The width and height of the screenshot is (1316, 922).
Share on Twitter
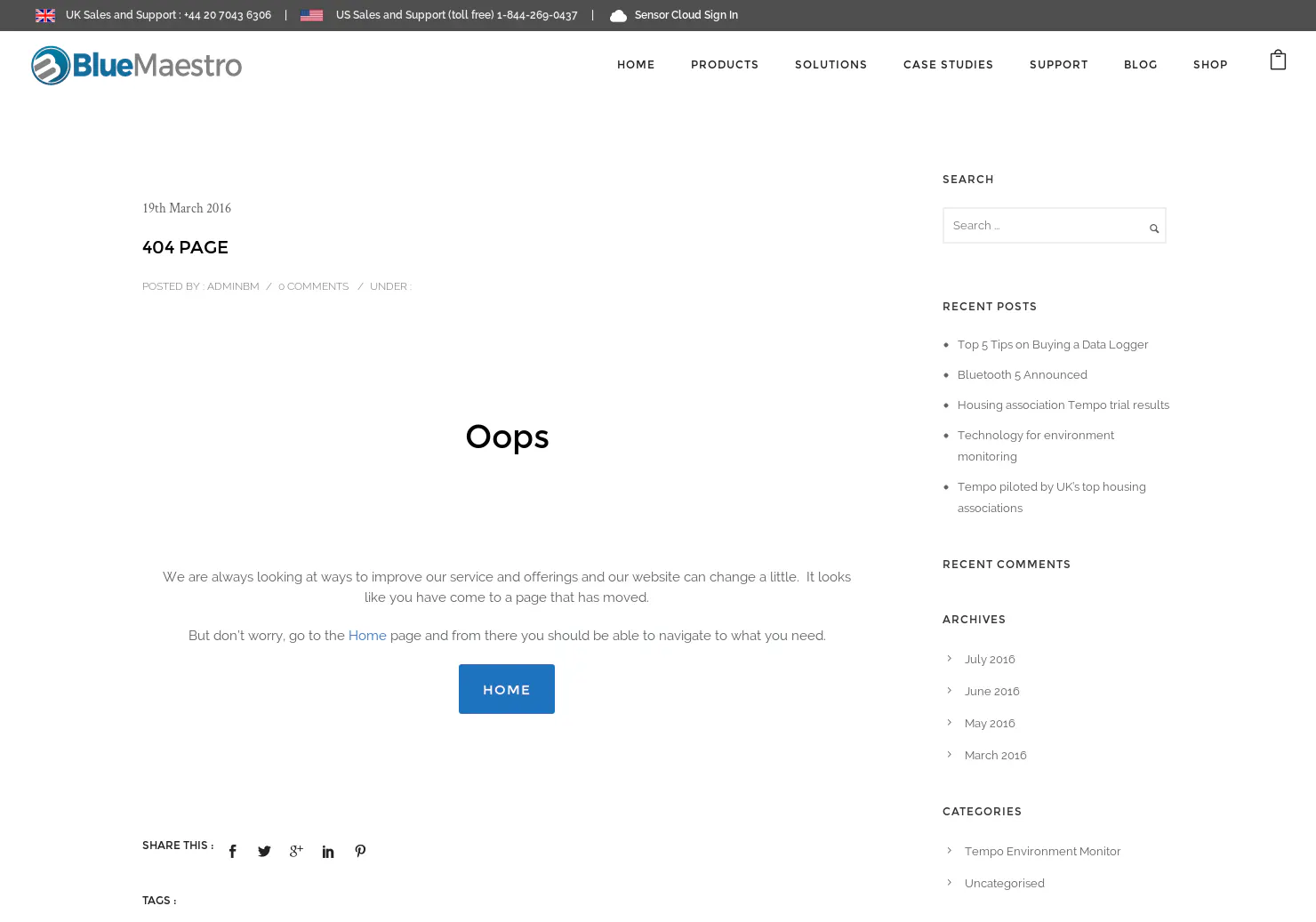point(264,851)
